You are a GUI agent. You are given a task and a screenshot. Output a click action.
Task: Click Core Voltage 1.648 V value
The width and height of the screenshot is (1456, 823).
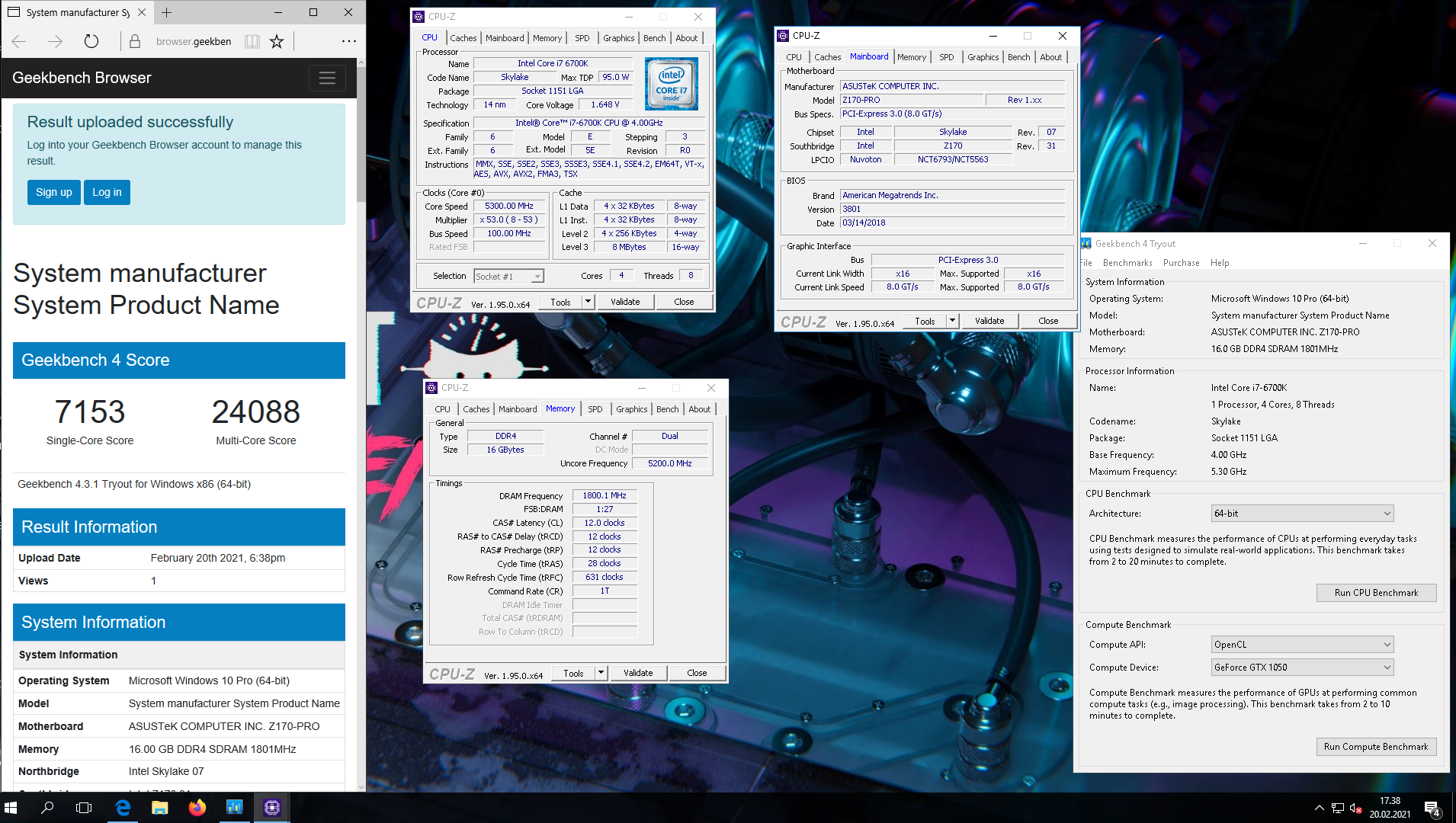coord(606,104)
